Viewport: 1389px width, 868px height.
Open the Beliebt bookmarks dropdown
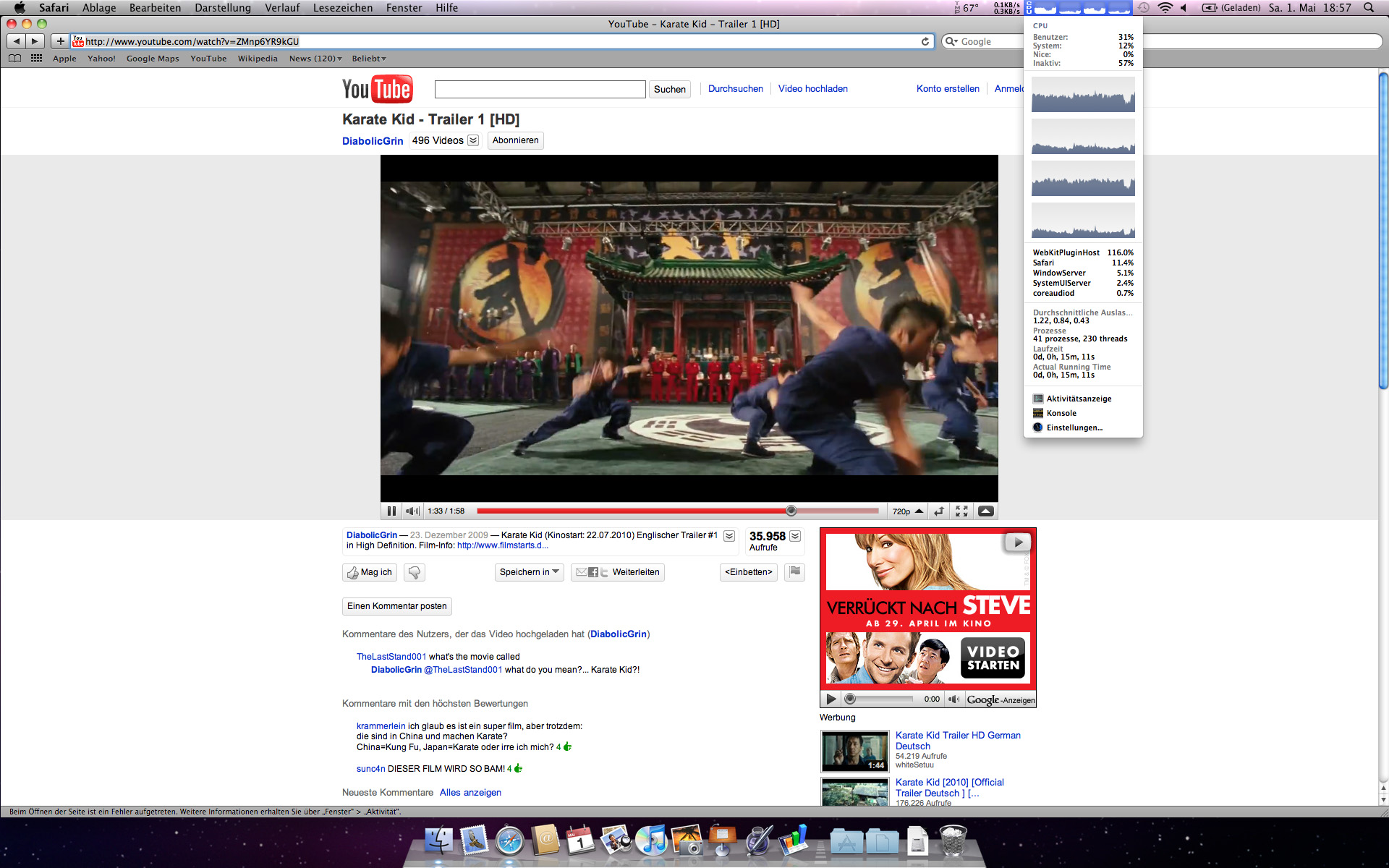point(369,59)
